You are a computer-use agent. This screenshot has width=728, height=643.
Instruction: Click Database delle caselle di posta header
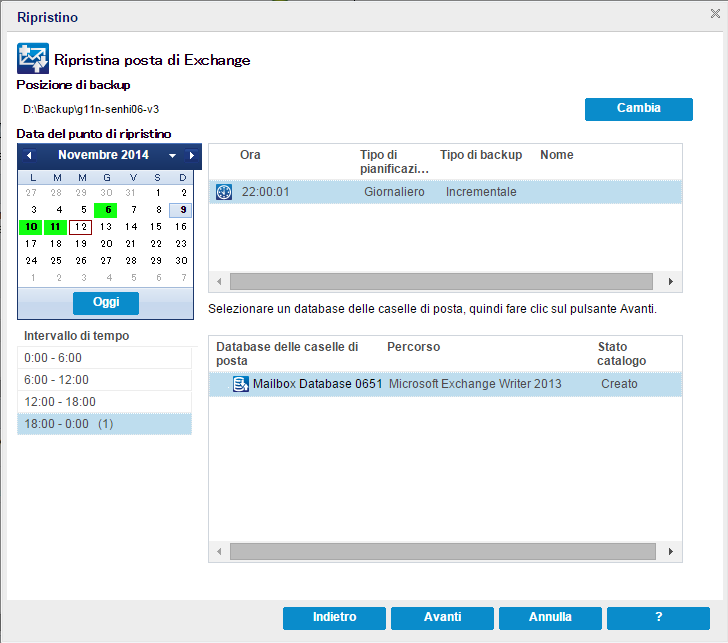pos(287,354)
